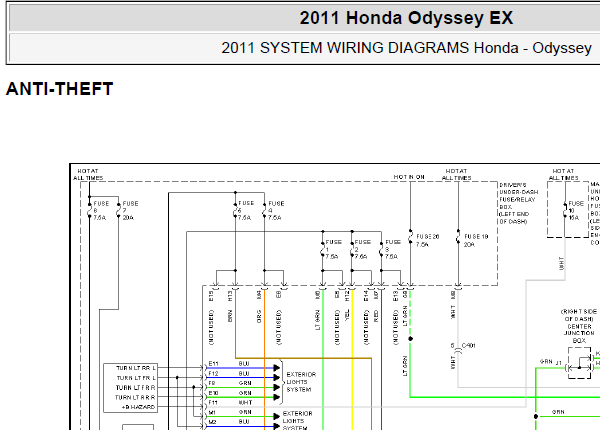Click the "TURN LT RR L" label
Viewport: 600px width, 430px height.
tap(135, 368)
